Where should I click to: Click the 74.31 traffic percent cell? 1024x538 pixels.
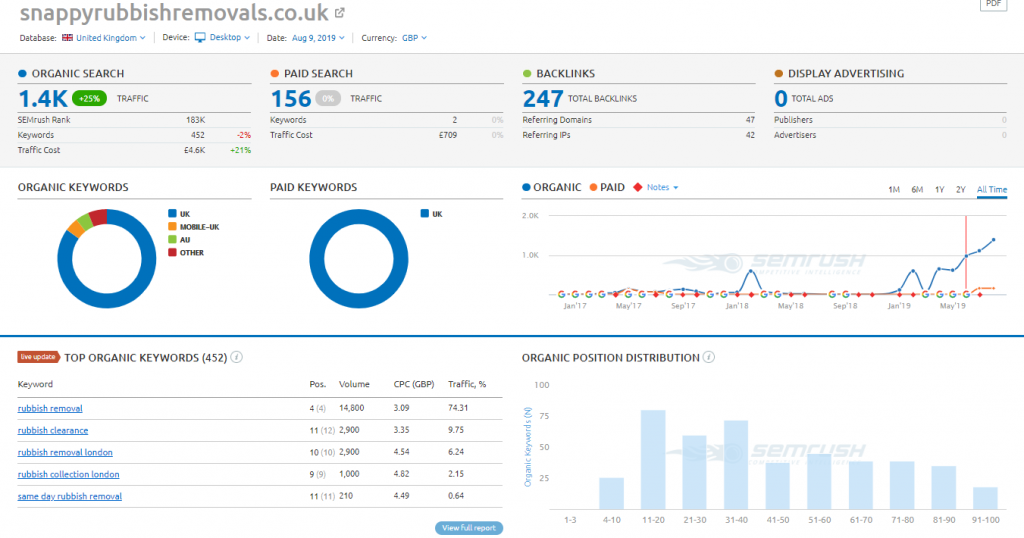458,408
